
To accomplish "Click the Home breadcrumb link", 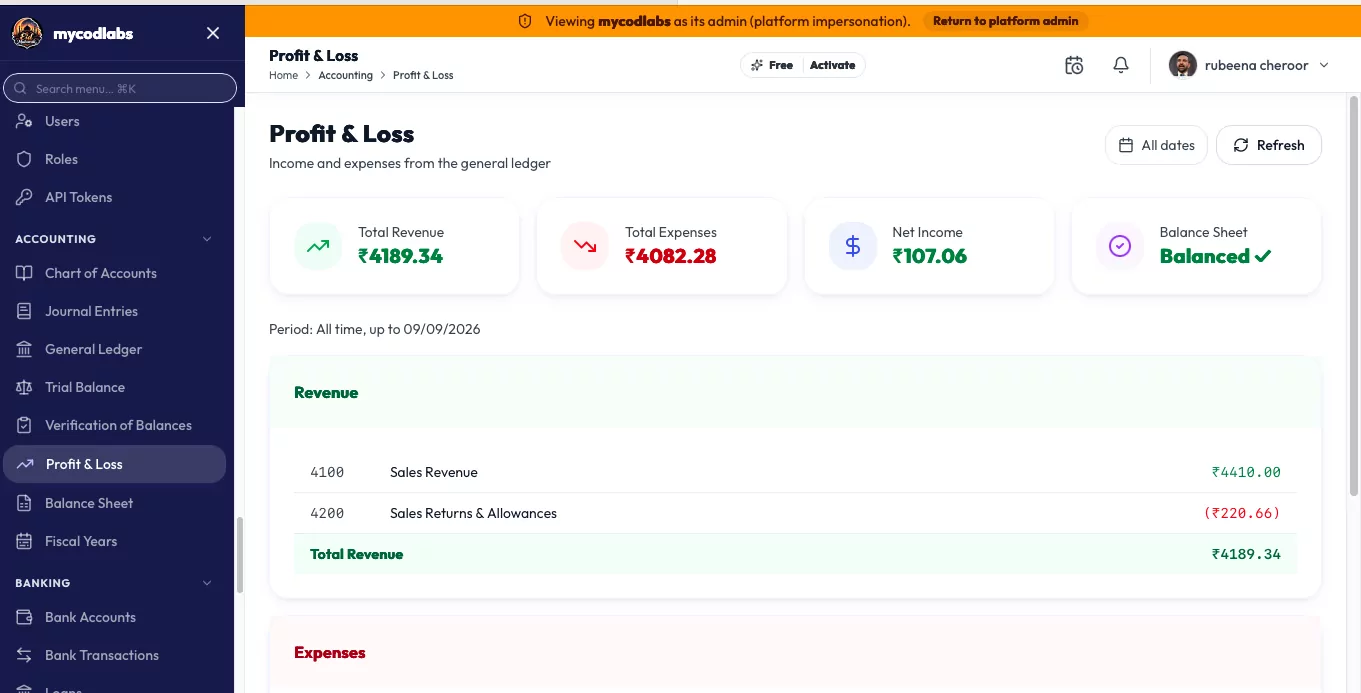I will point(283,75).
